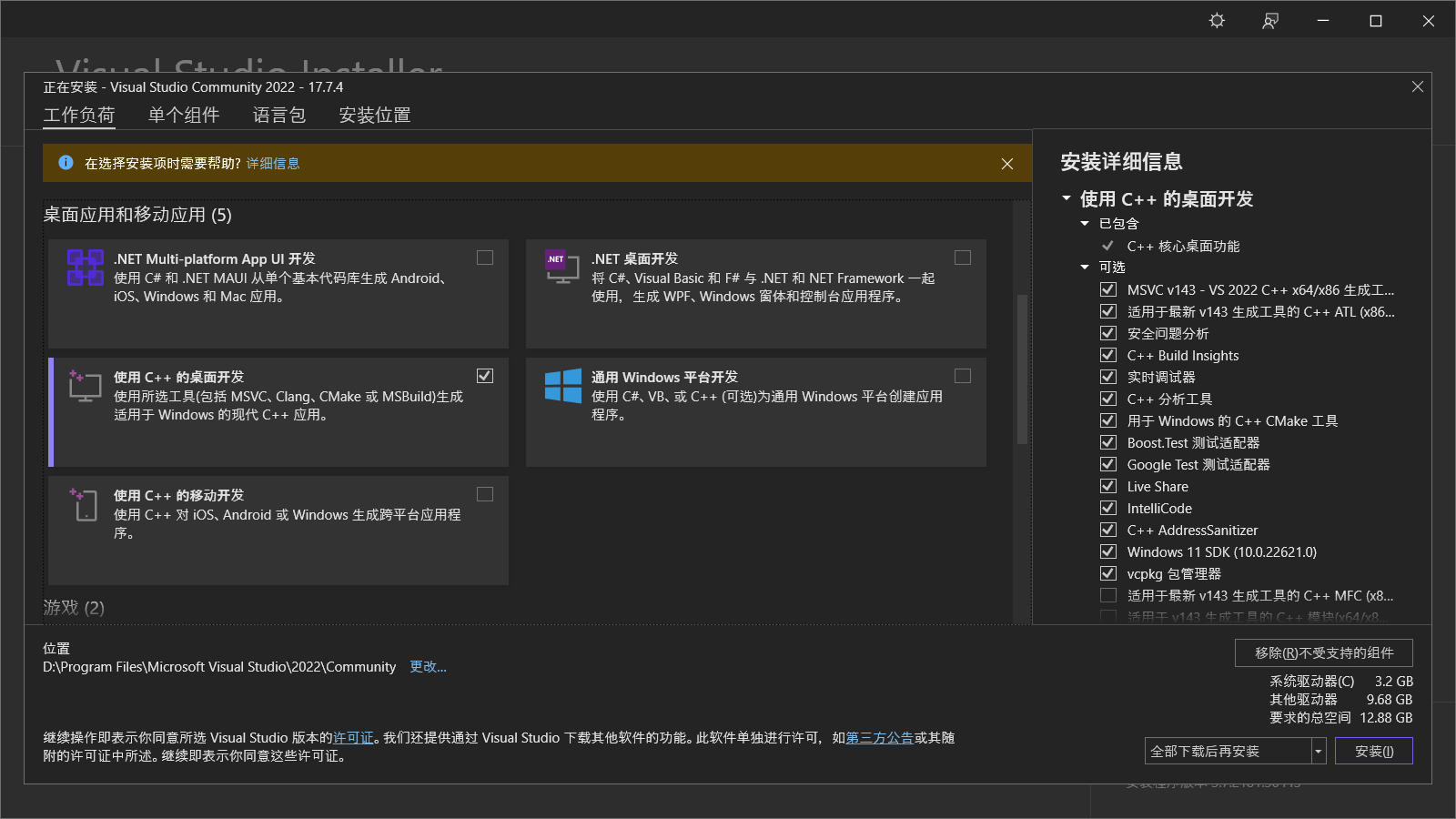Viewport: 1456px width, 819px height.
Task: Click the 安装(I) button
Action: pos(1374,751)
